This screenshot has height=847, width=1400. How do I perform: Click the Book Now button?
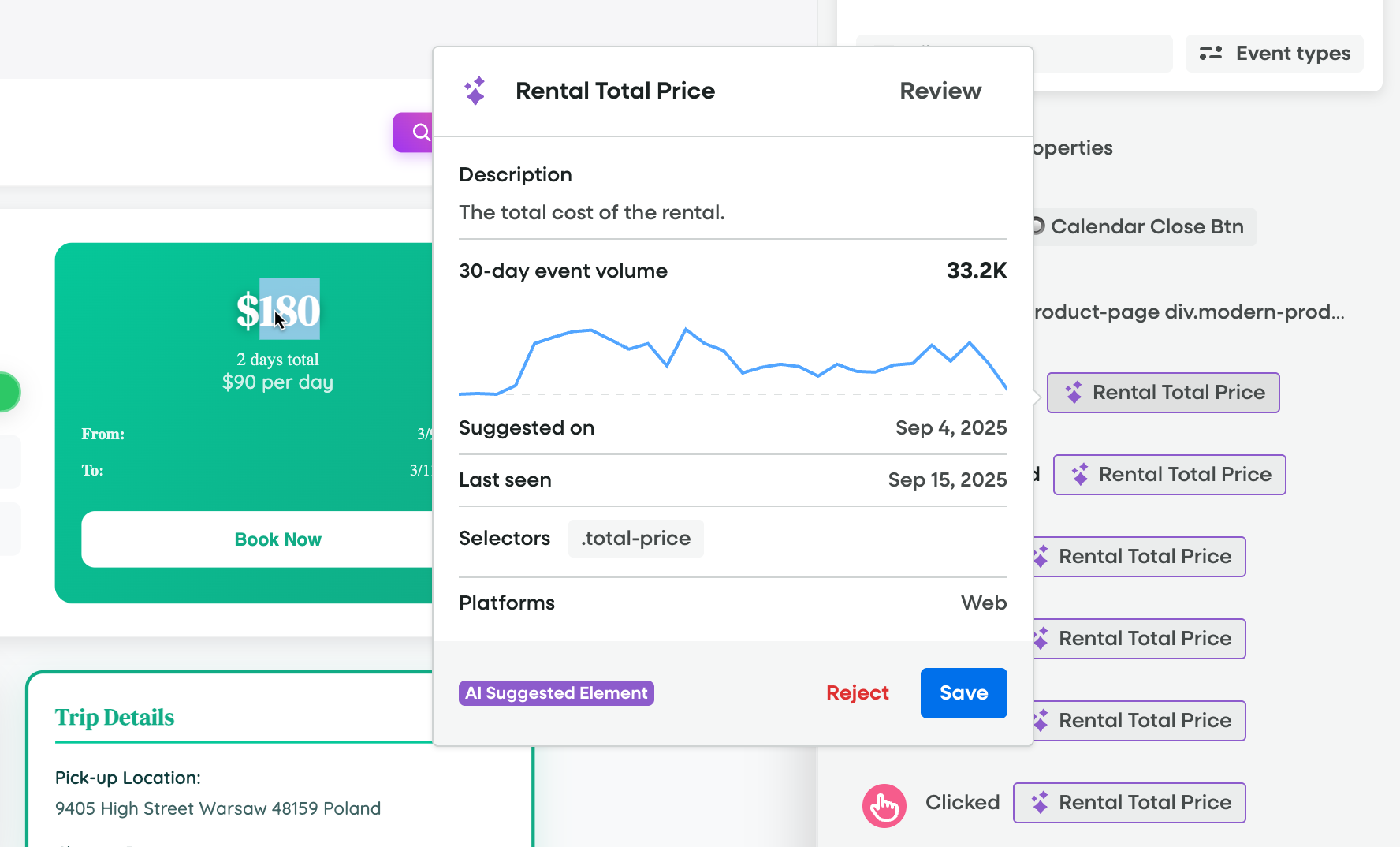[277, 539]
